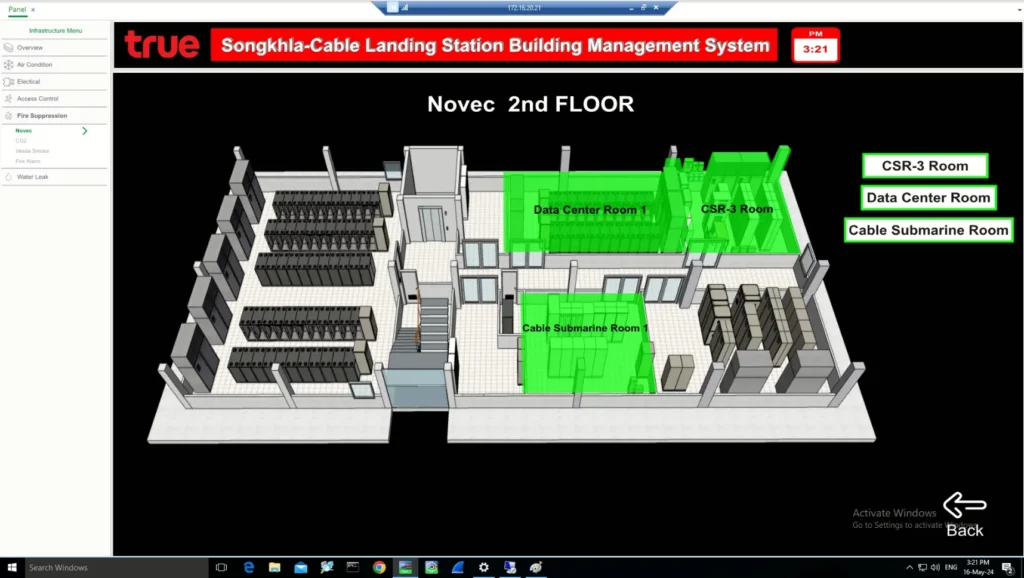Screen dimensions: 1024x578
Task: Open the Paint palette taskbar icon
Action: [536, 568]
